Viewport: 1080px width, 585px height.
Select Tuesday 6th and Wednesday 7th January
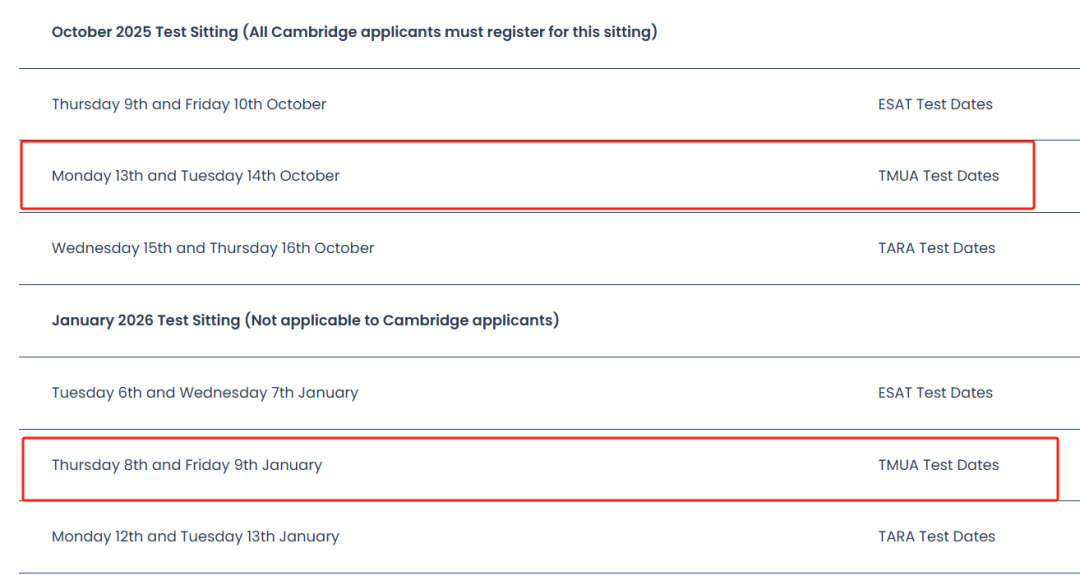click(205, 393)
